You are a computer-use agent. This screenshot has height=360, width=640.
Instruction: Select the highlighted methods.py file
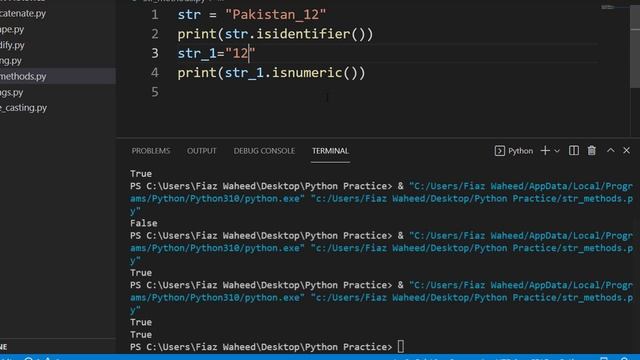coord(58,76)
